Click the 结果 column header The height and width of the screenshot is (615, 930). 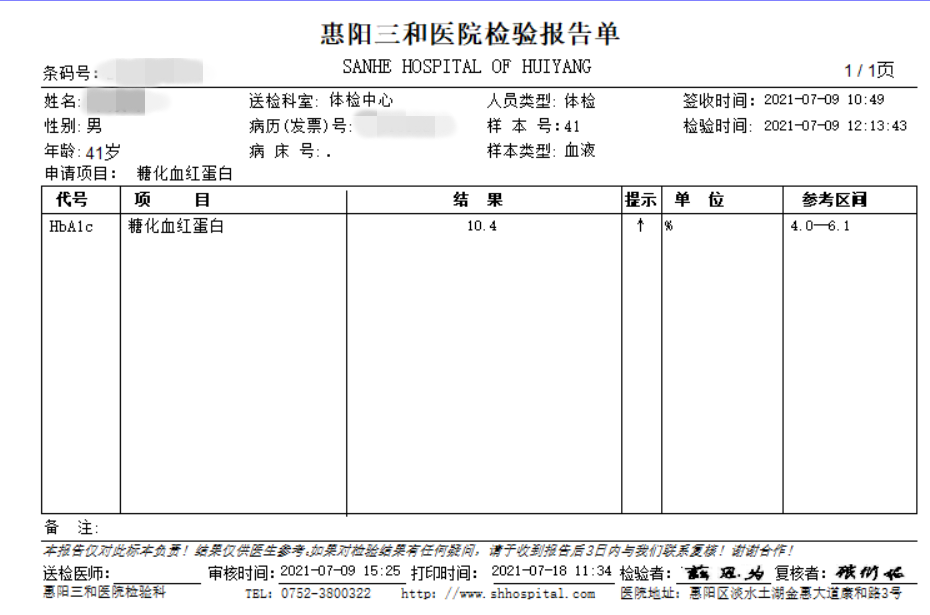pyautogui.click(x=478, y=199)
